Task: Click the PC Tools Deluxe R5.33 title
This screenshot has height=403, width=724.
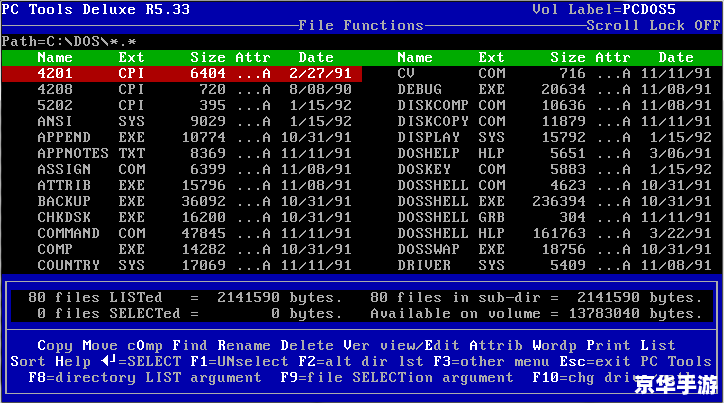Action: (x=96, y=9)
